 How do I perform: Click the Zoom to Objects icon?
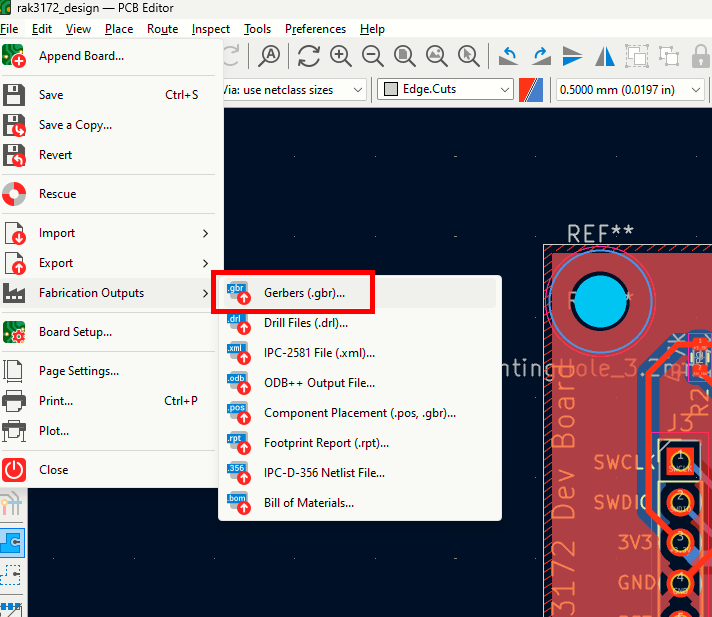coord(437,56)
